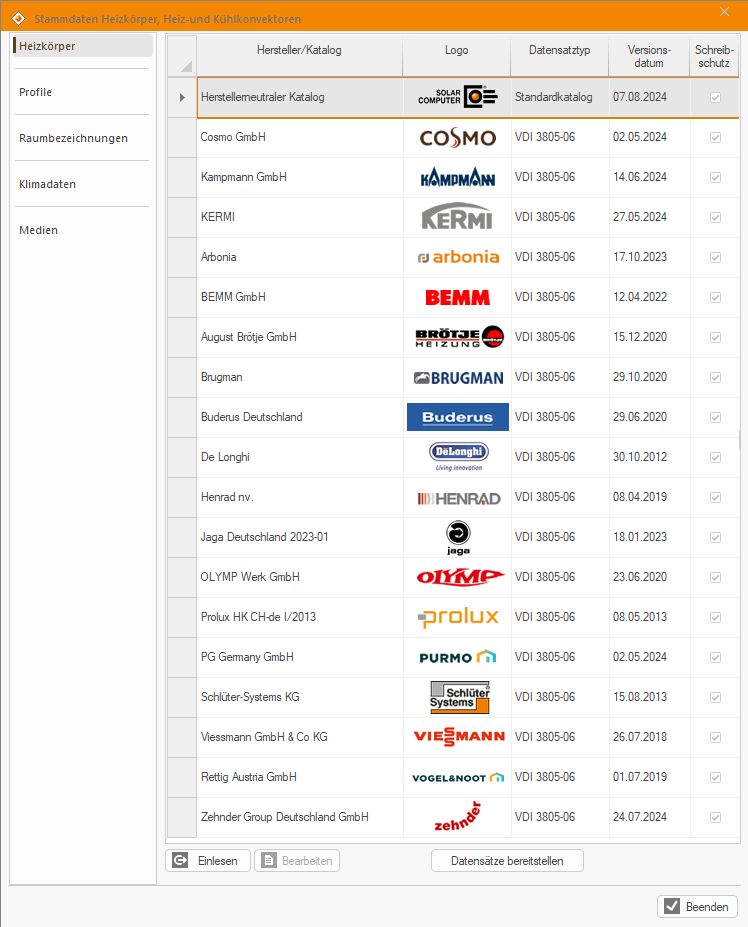This screenshot has width=748, height=927.
Task: Click the Brötje Heizung logo
Action: click(459, 336)
